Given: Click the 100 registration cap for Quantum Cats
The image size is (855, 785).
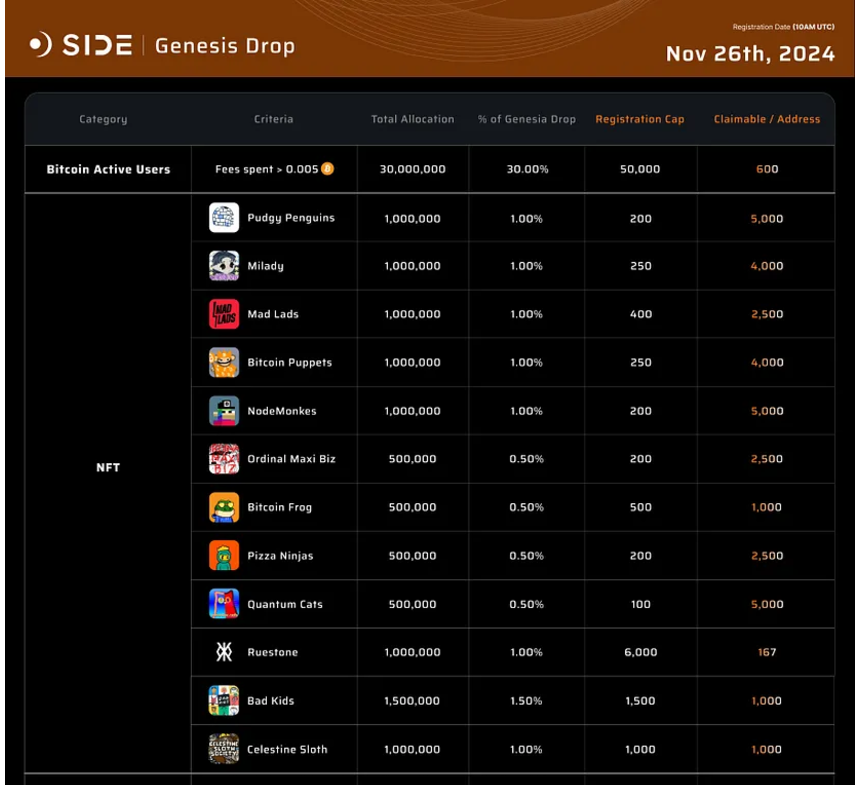Looking at the screenshot, I should click(x=641, y=604).
